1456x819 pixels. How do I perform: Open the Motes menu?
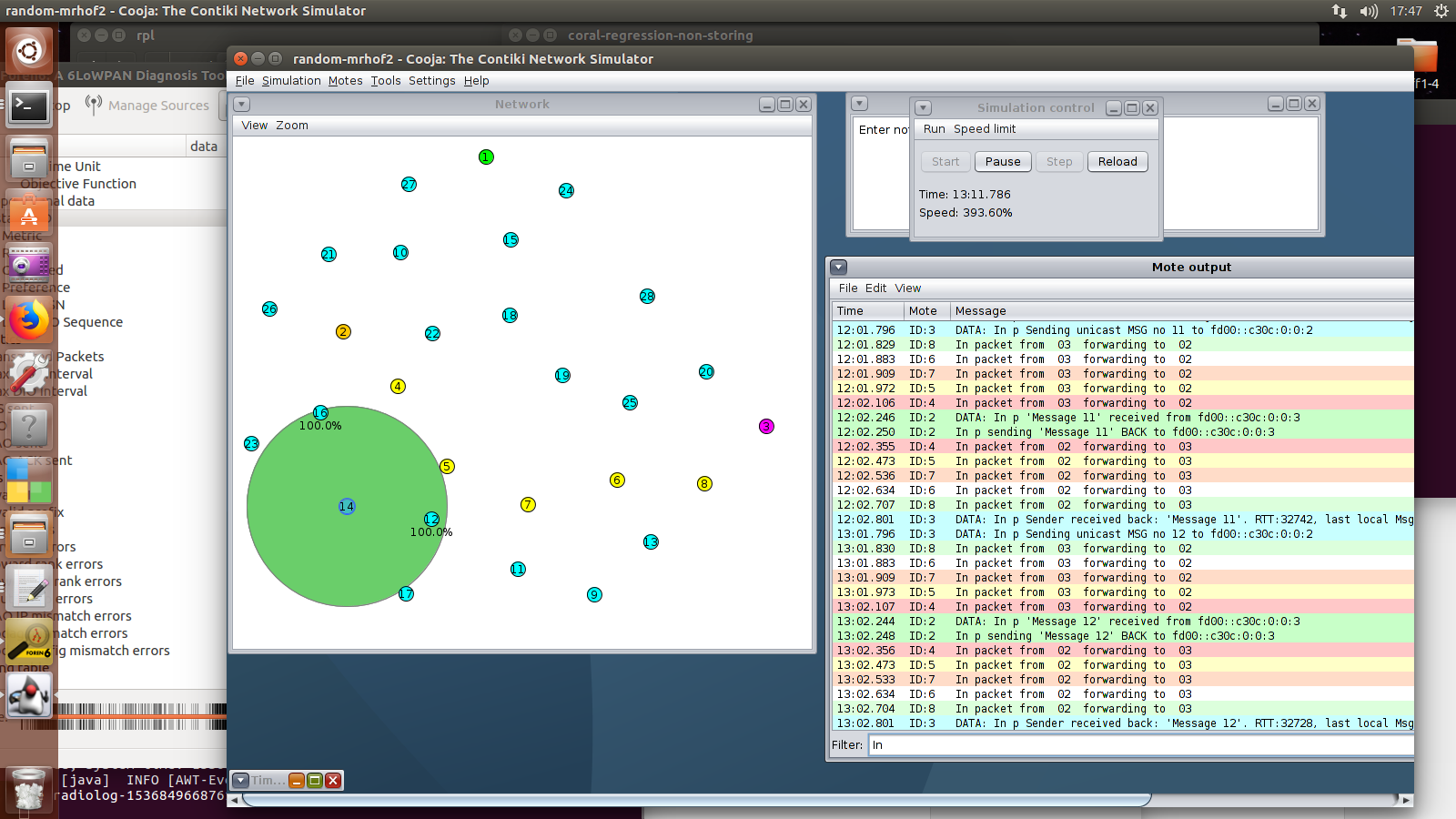coord(345,81)
